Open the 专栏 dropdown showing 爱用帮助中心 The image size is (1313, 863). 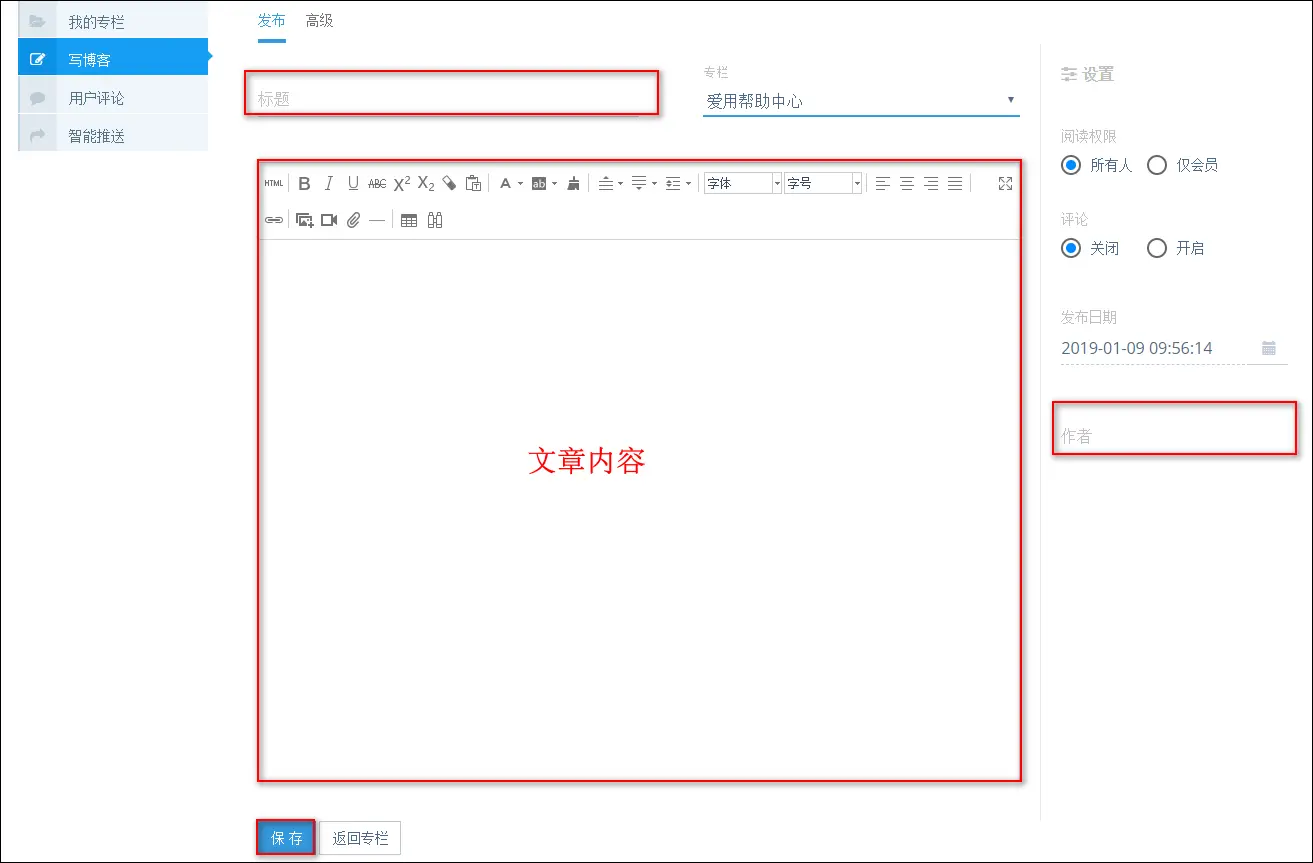coord(860,101)
